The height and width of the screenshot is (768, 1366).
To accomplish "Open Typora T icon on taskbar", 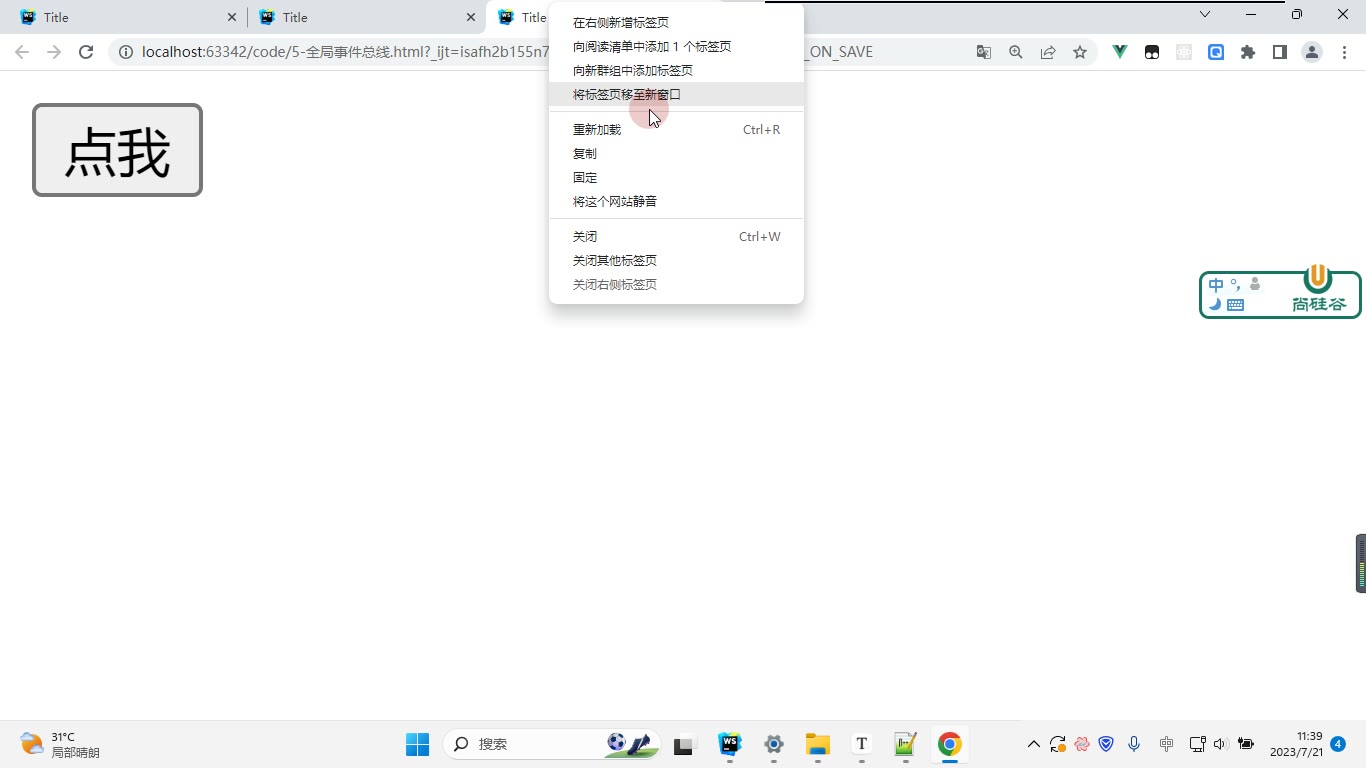I will click(x=862, y=744).
